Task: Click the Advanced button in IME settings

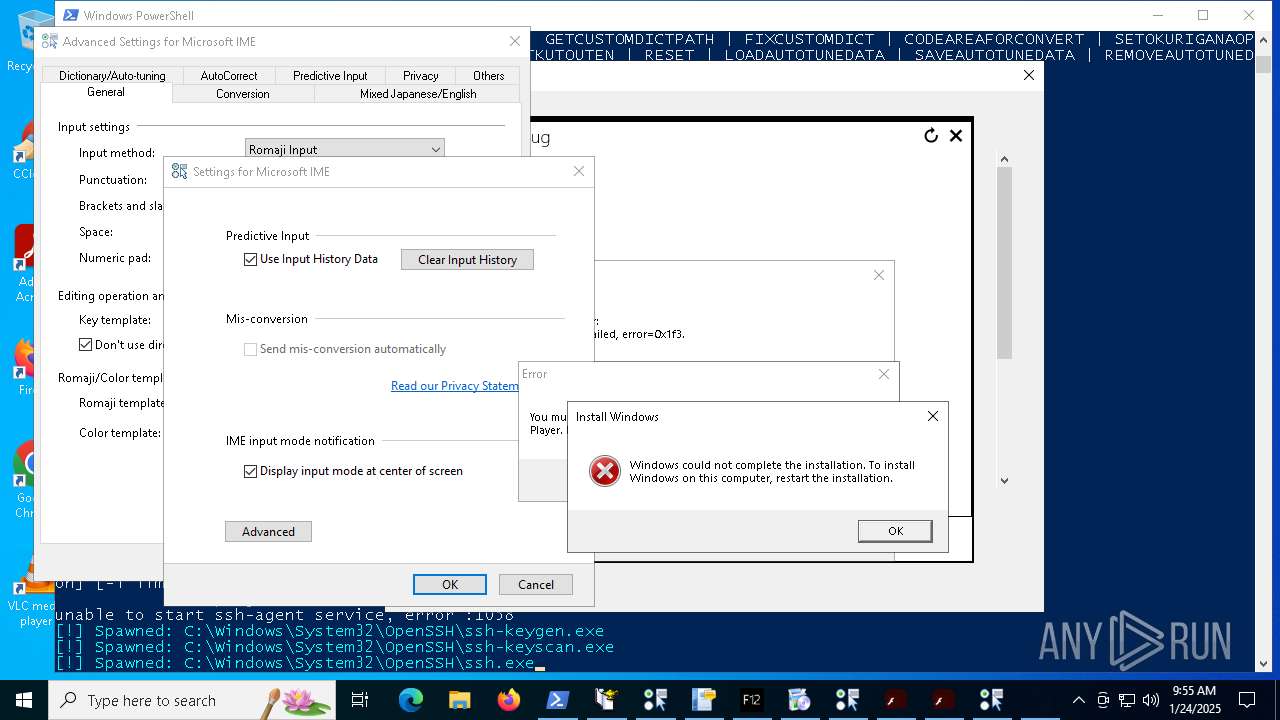Action: pyautogui.click(x=268, y=531)
